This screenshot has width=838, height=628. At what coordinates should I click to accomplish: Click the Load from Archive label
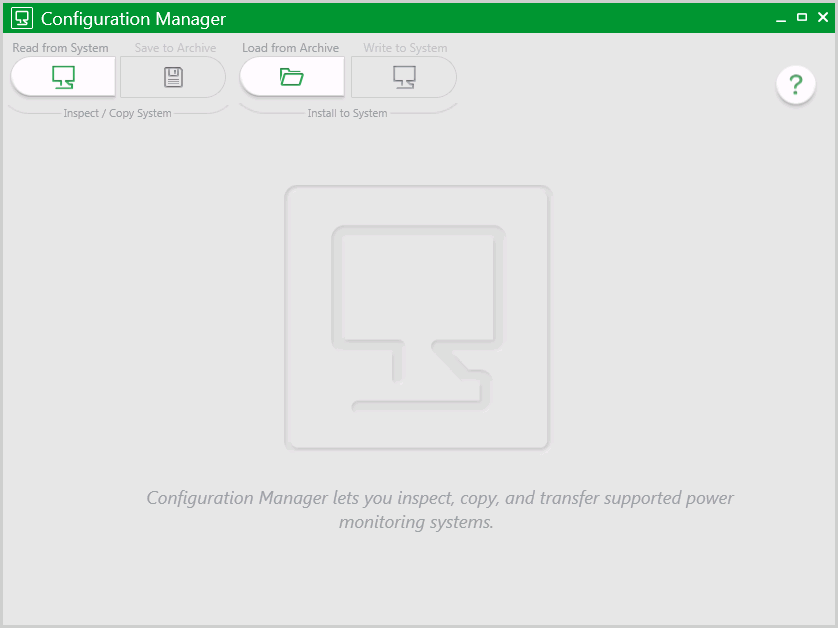290,47
